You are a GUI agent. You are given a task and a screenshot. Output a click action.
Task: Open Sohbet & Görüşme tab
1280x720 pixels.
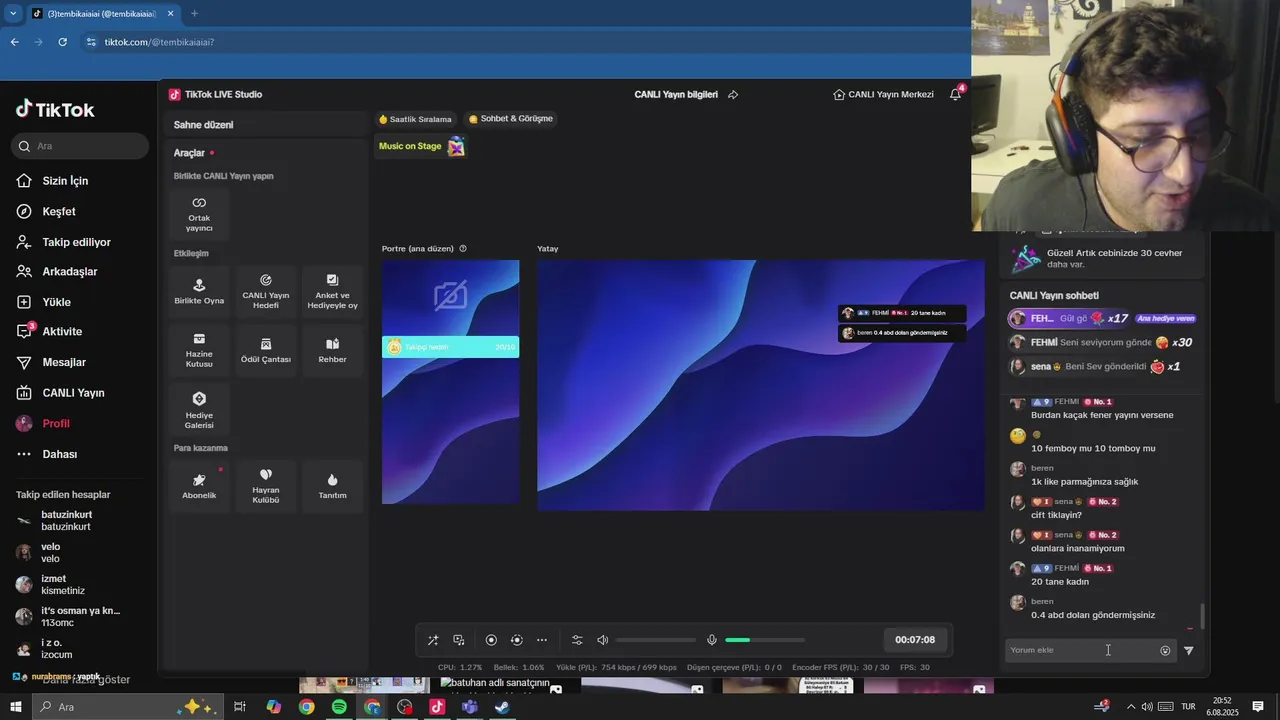(x=510, y=118)
